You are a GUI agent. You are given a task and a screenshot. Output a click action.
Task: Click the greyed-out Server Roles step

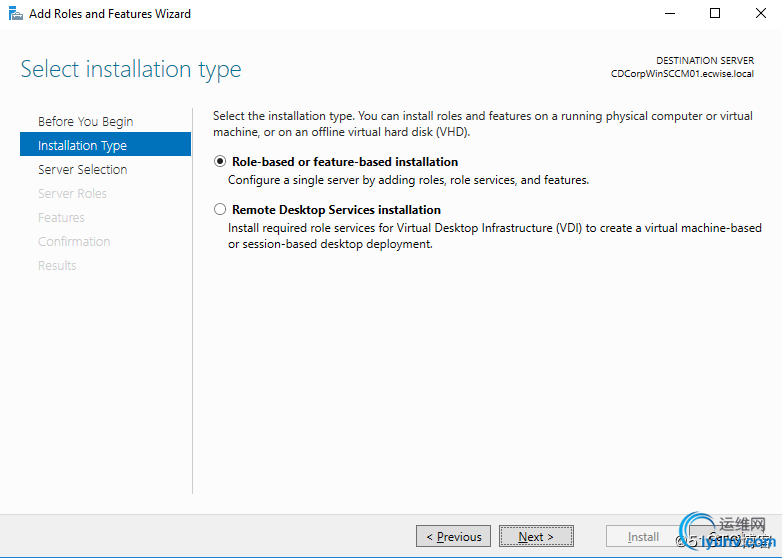pos(72,193)
